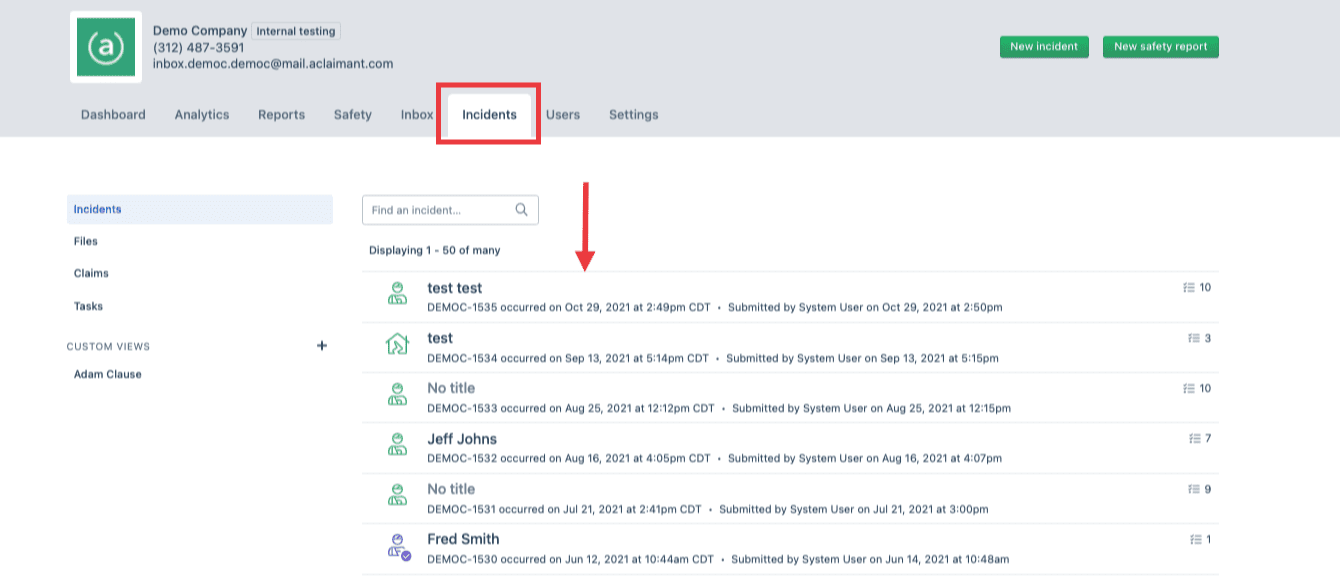Open the Adam Clause custom view

coord(108,374)
